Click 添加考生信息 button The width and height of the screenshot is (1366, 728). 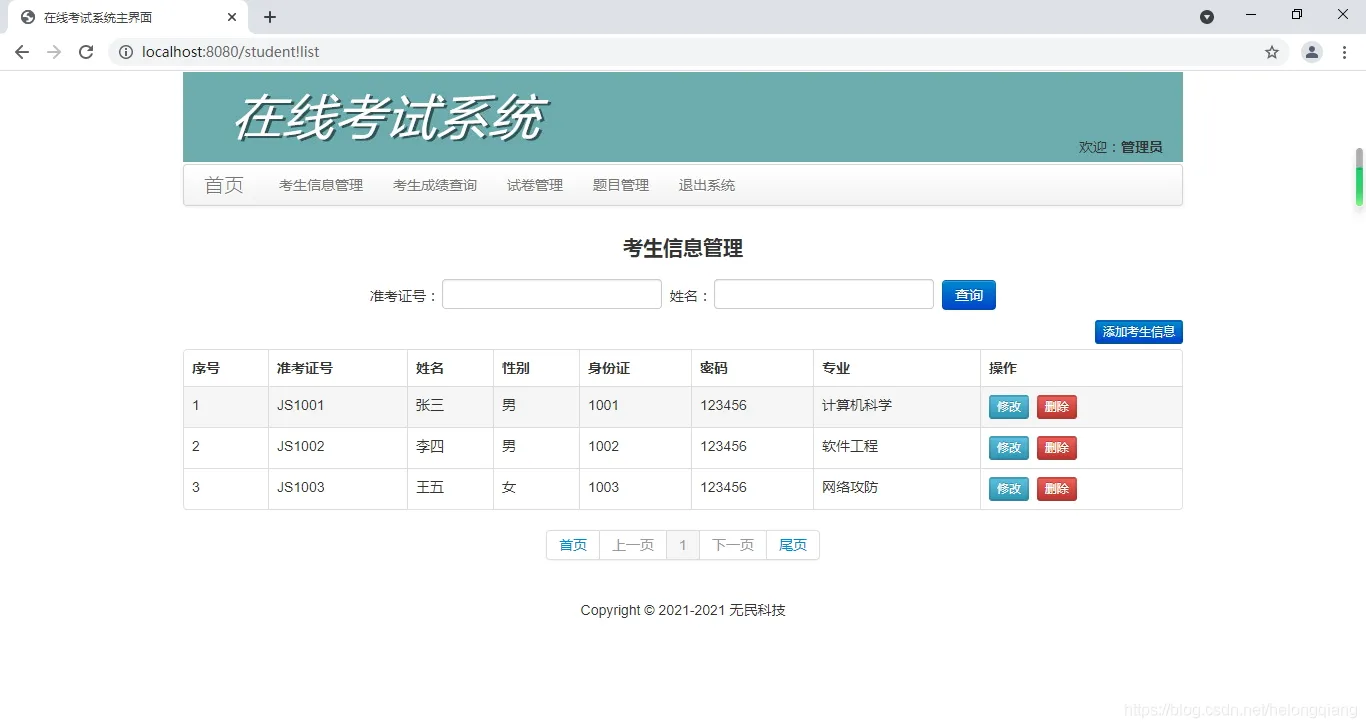1139,332
